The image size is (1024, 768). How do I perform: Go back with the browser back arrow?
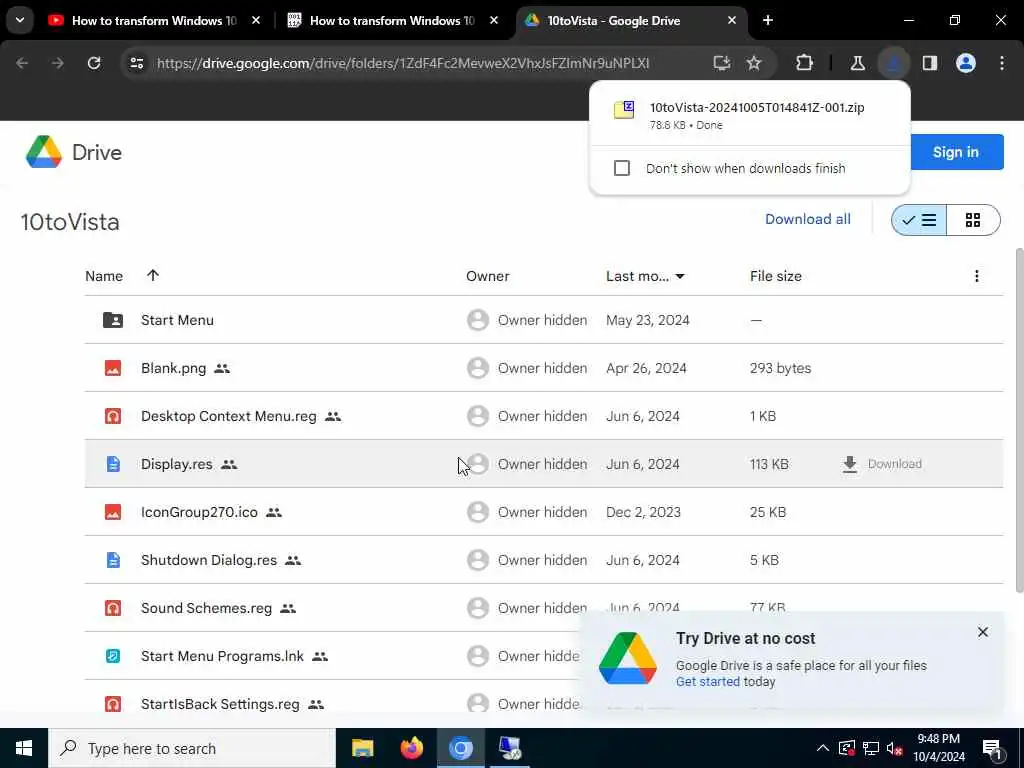[x=22, y=63]
